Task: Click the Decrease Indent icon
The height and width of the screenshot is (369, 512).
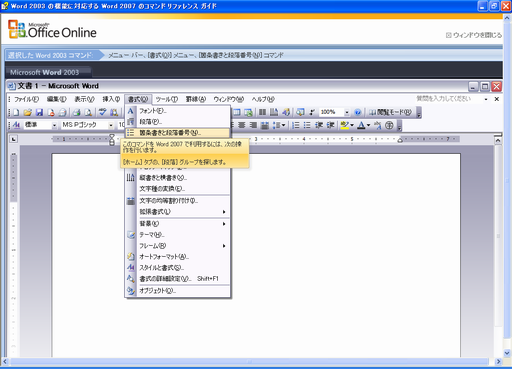Action: (319, 125)
